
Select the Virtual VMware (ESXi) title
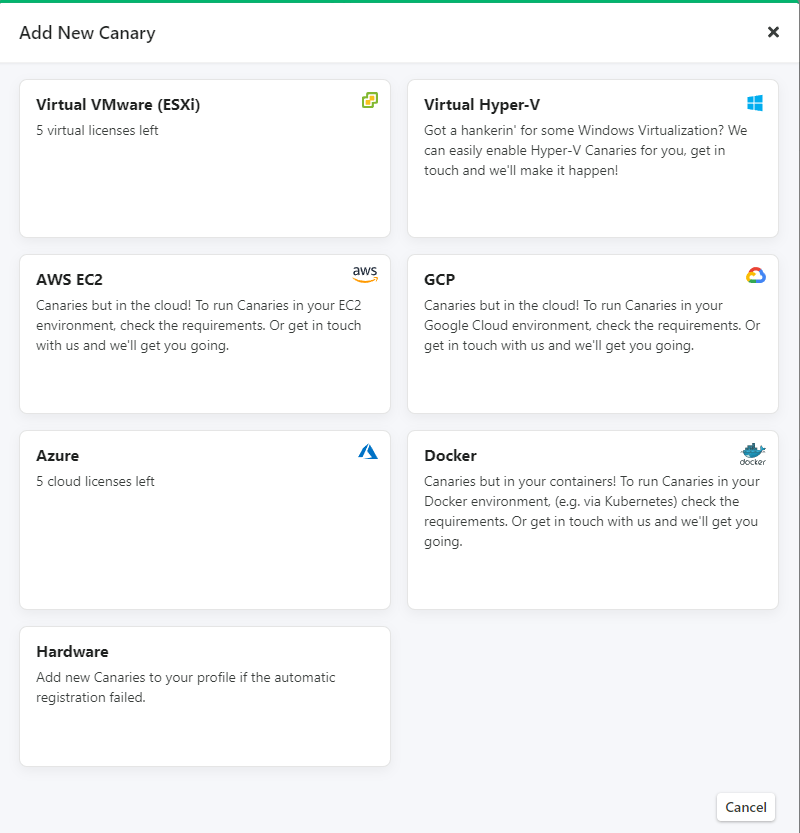pos(118,105)
